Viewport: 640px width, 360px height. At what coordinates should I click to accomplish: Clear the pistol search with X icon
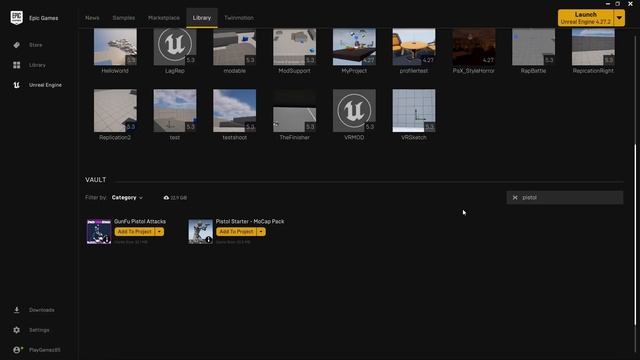515,198
